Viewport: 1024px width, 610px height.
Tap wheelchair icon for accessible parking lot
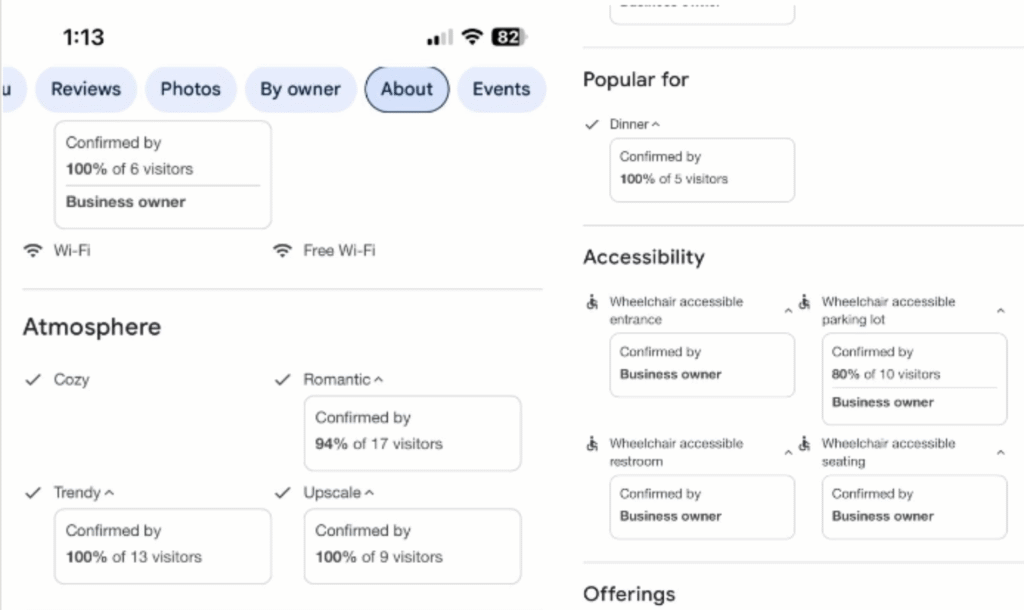tap(805, 302)
